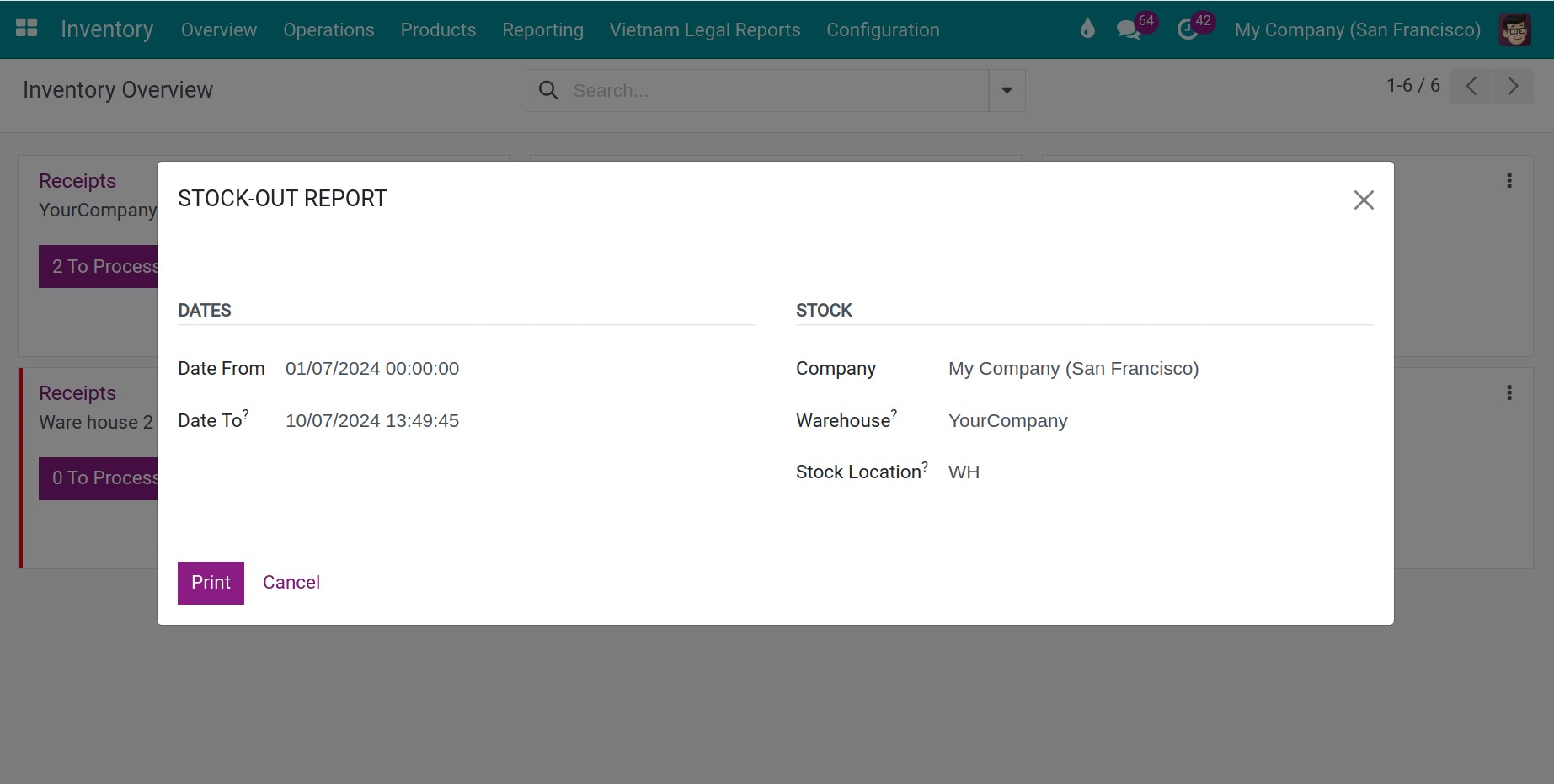This screenshot has width=1554, height=784.
Task: Open the Vietnam Legal Reports menu
Action: pyautogui.click(x=705, y=29)
